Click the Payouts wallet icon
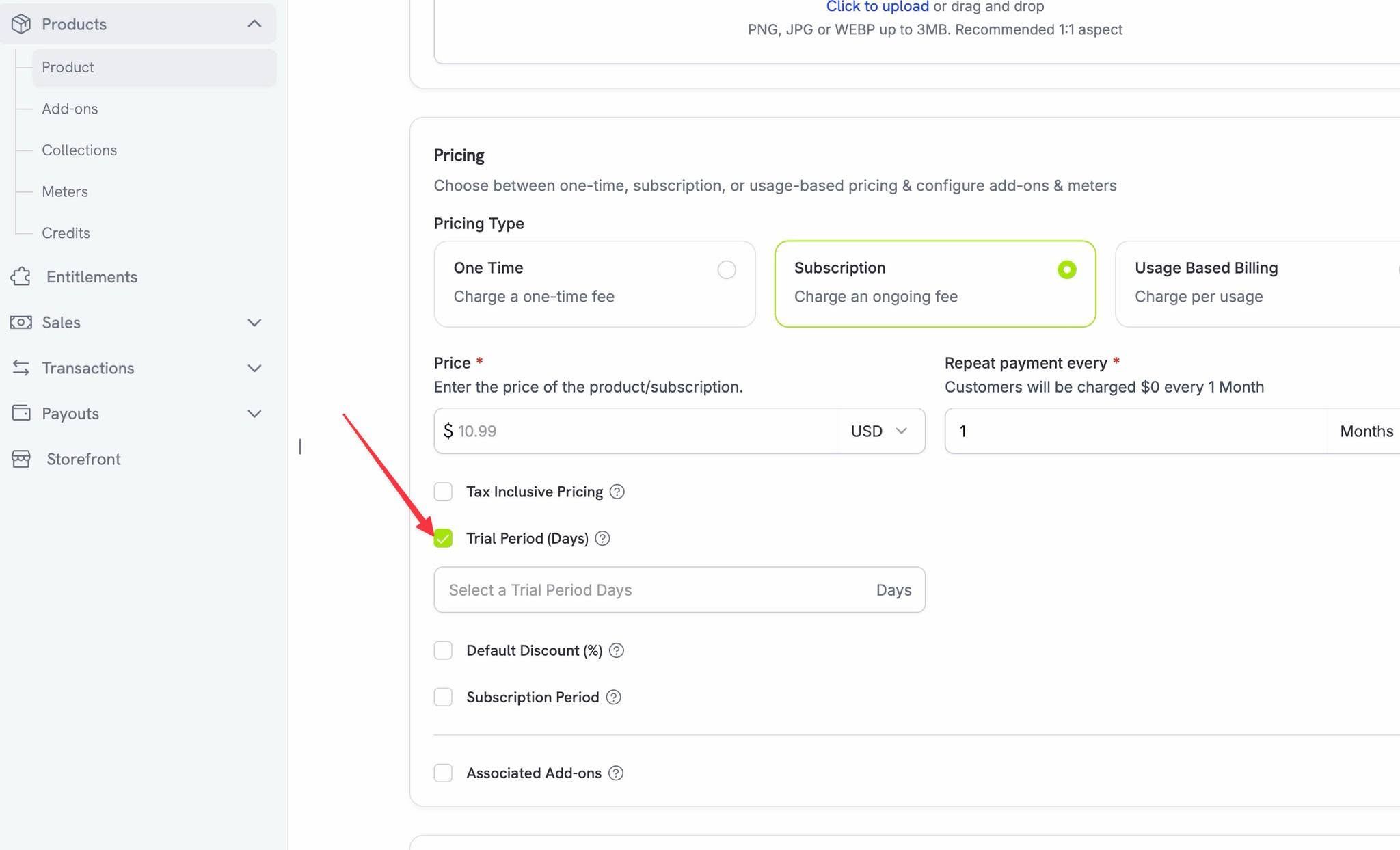The height and width of the screenshot is (850, 1400). (x=21, y=413)
